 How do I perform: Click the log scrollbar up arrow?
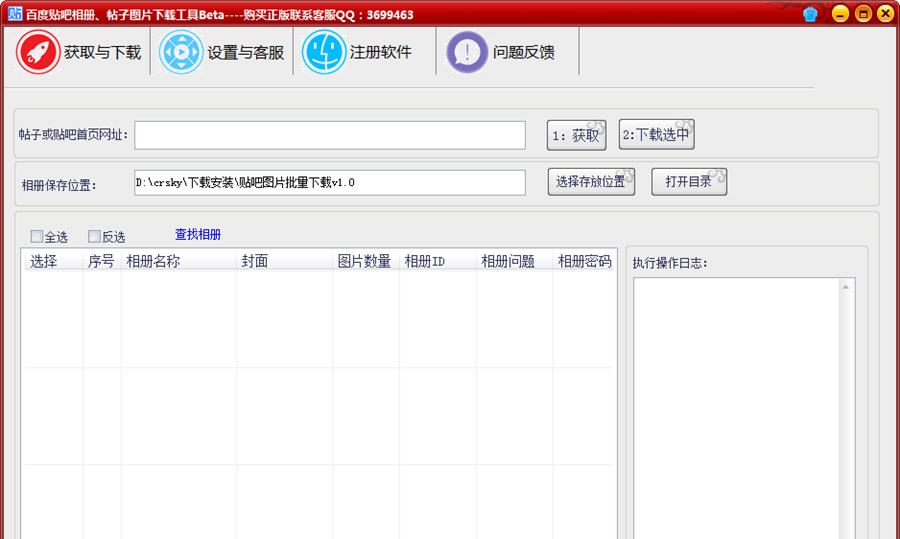point(846,286)
